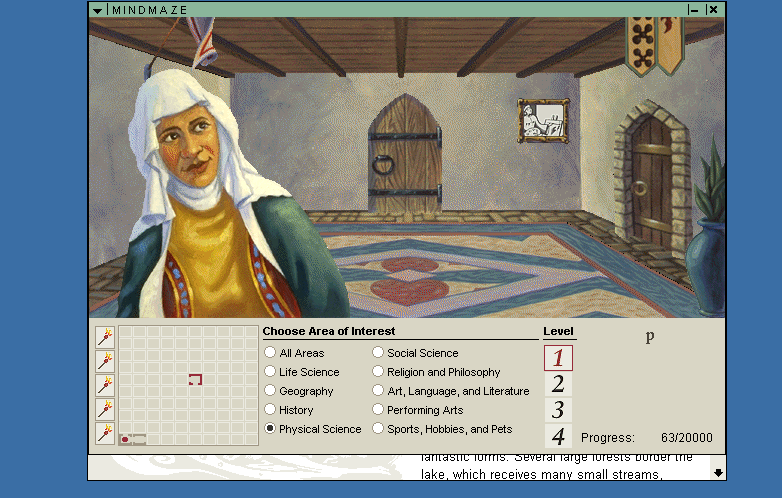Click the red dot at map's bottom-left
Screen dimensions: 782x498
(x=125, y=439)
